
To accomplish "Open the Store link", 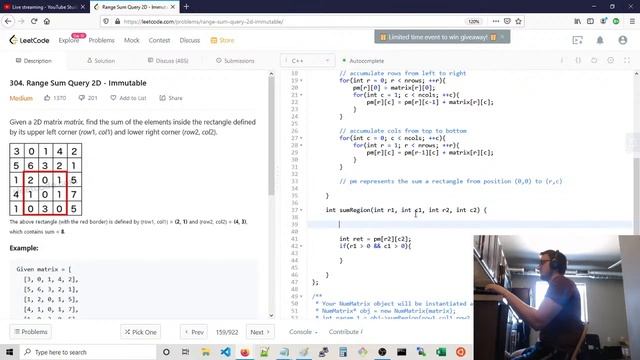I will [222, 40].
